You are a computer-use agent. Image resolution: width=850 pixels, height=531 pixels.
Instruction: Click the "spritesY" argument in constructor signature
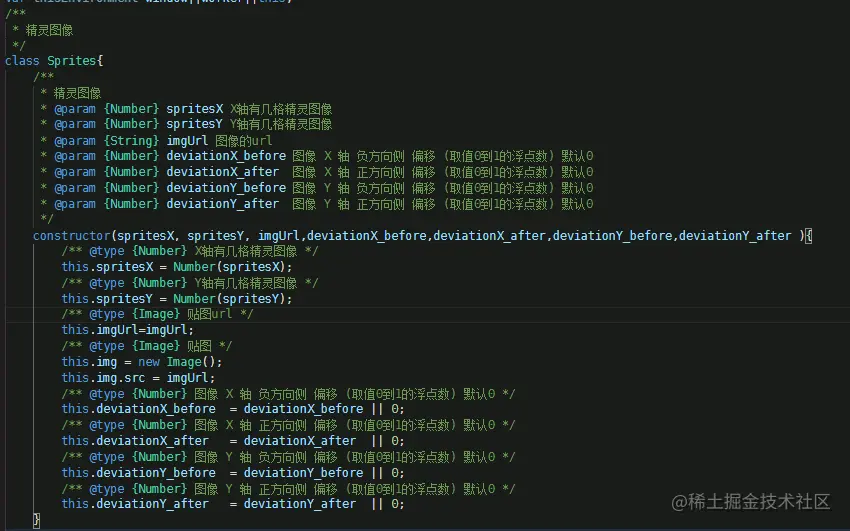pos(216,236)
